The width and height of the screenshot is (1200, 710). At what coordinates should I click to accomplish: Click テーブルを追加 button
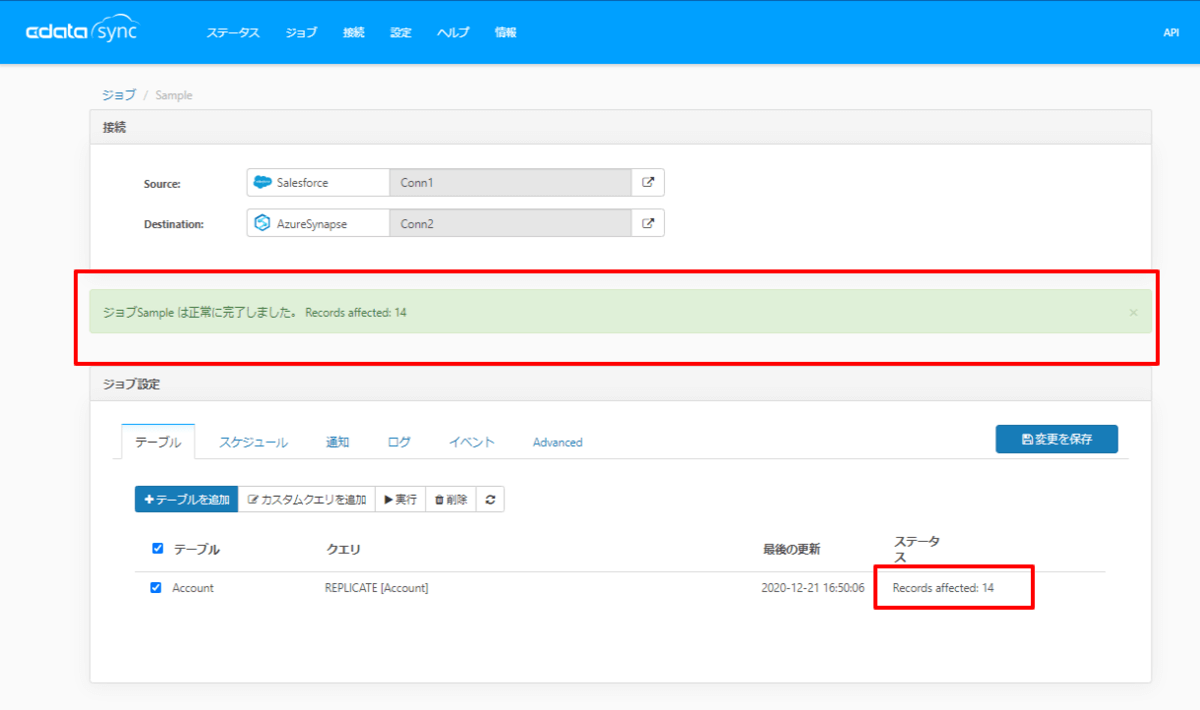tap(186, 499)
